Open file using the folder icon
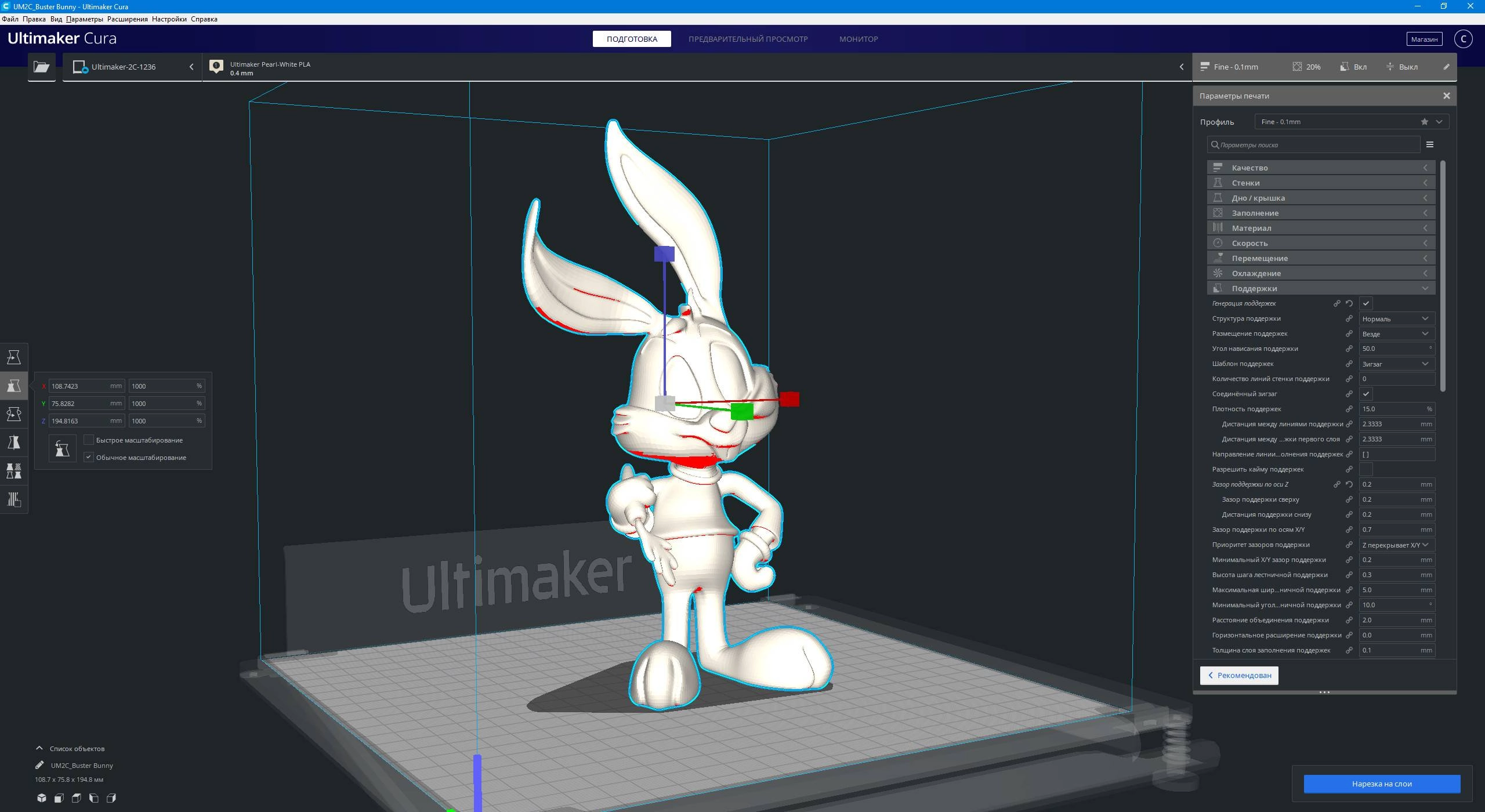 [42, 67]
